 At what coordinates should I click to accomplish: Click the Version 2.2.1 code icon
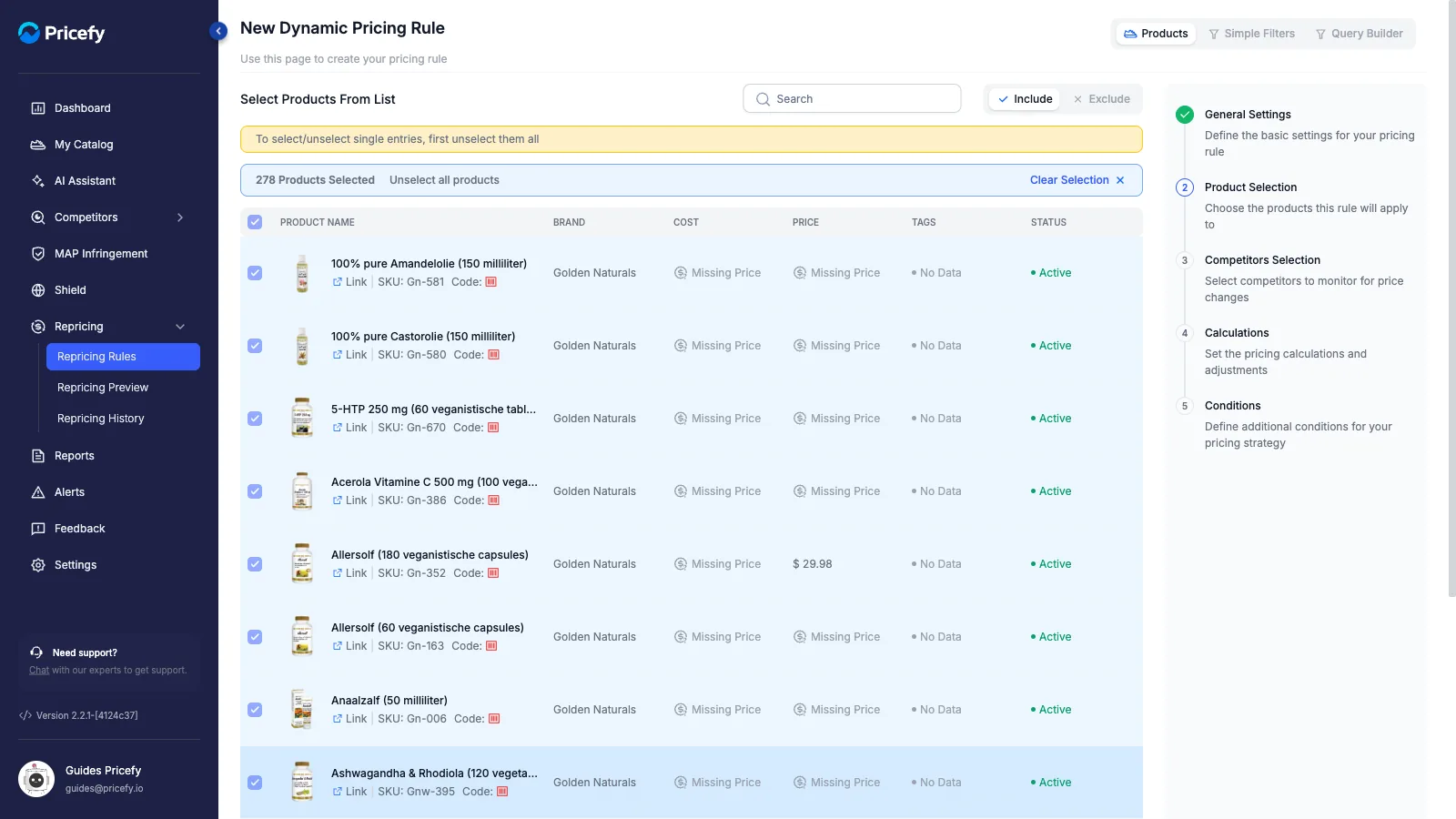(x=25, y=715)
